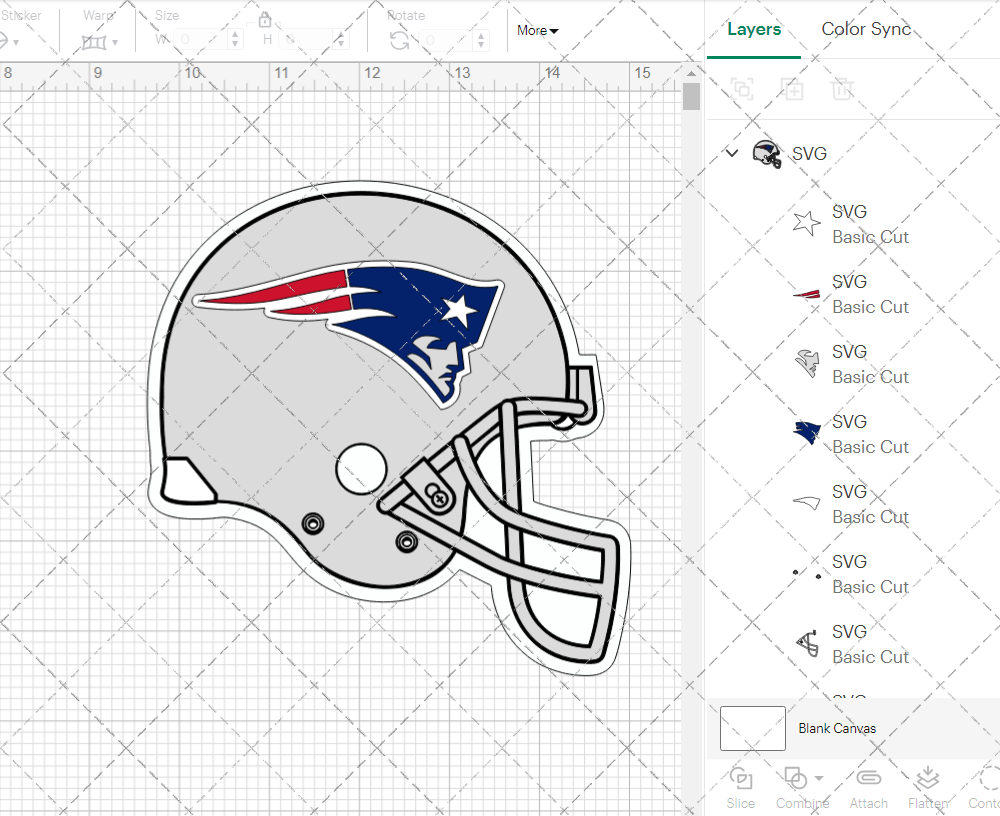Click the width field stepper arrows
1000x816 pixels.
click(x=235, y=40)
